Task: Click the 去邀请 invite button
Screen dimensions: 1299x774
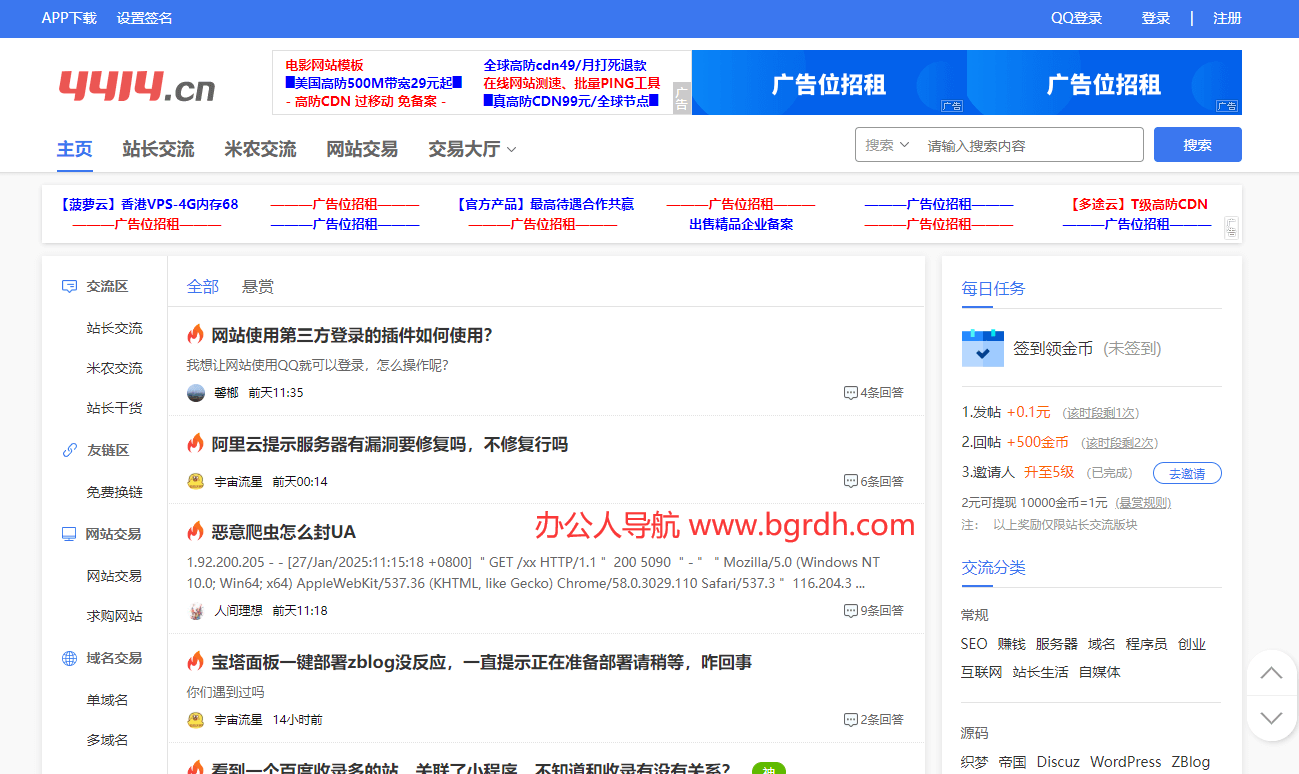Action: point(1187,473)
